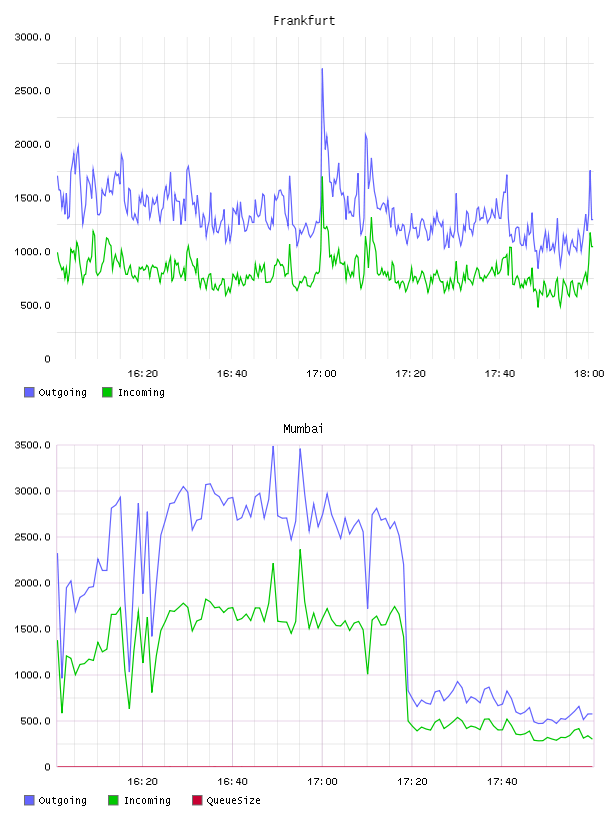
Task: Click the 16:20 time label on Mumbai chart
Action: 143,781
